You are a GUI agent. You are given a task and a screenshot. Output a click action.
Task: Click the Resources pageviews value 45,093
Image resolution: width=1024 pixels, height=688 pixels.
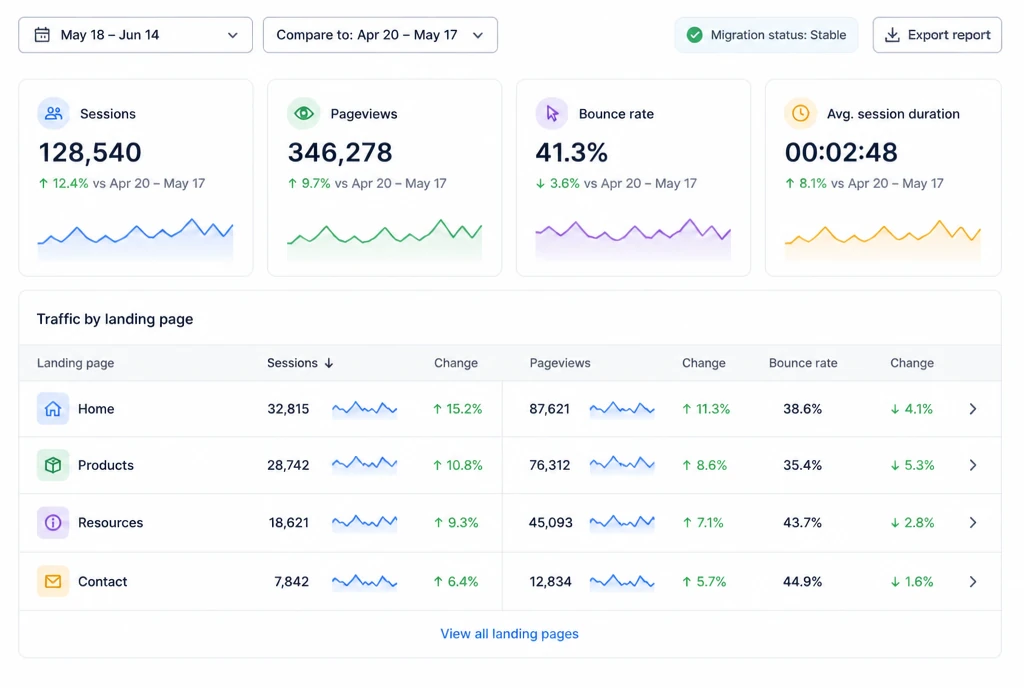(551, 523)
